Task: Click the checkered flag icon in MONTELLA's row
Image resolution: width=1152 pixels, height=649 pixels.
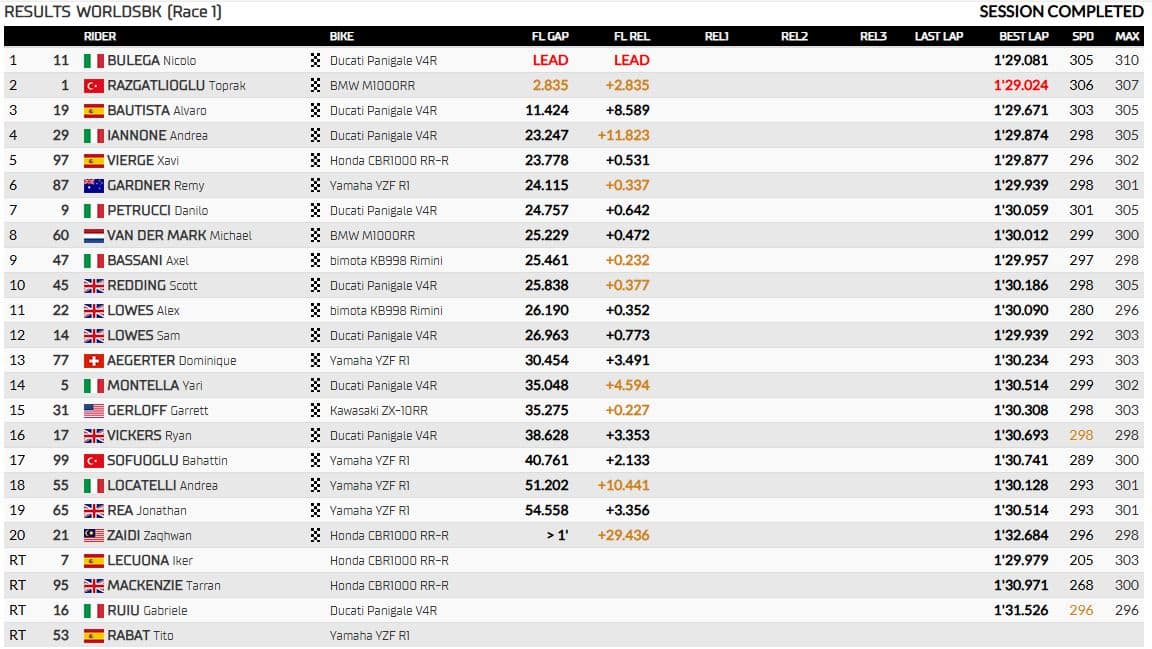Action: (x=315, y=385)
